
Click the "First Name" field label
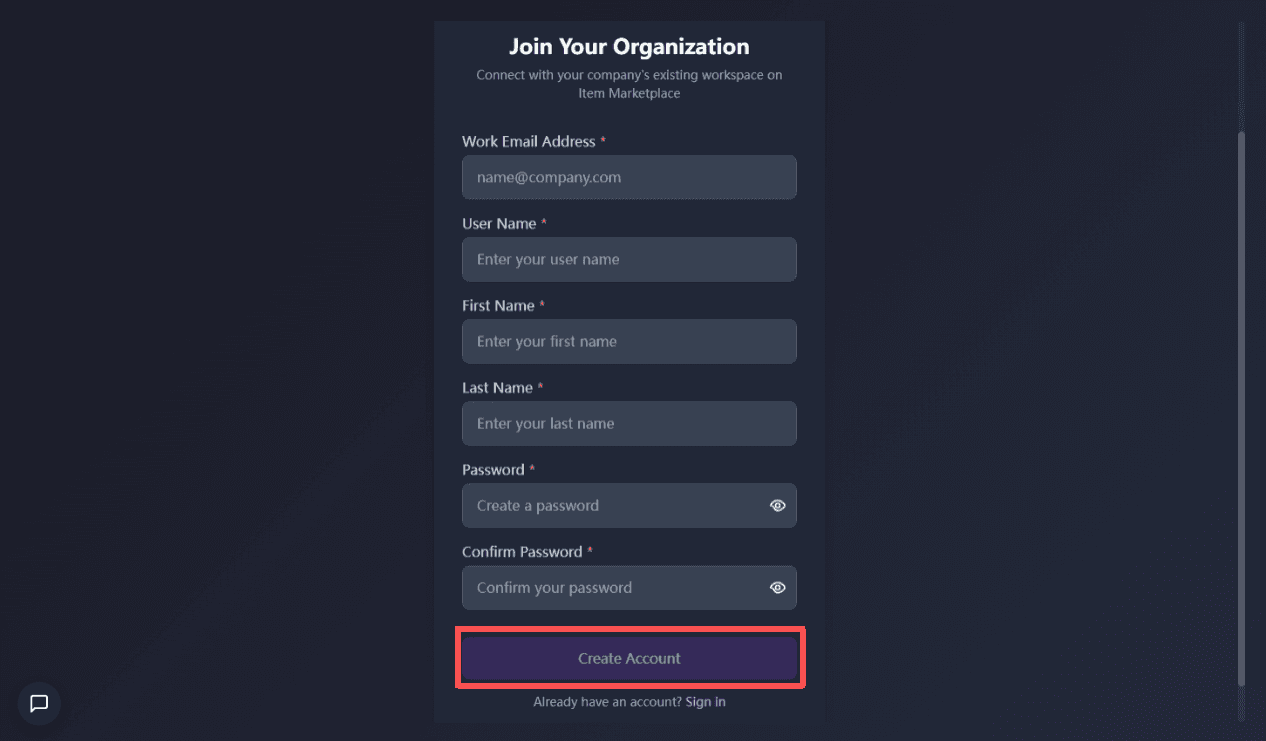coord(498,306)
